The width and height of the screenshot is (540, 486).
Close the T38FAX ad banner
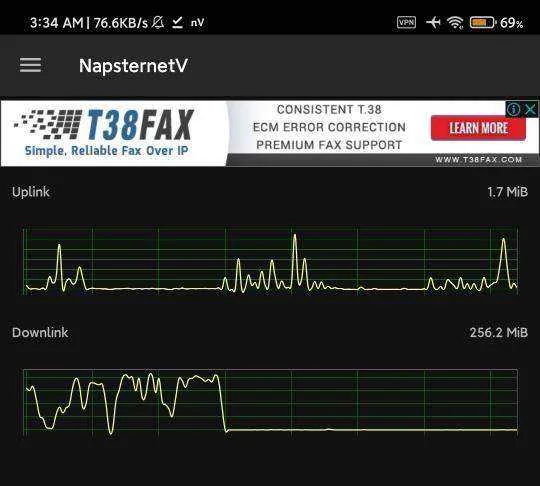coord(530,110)
